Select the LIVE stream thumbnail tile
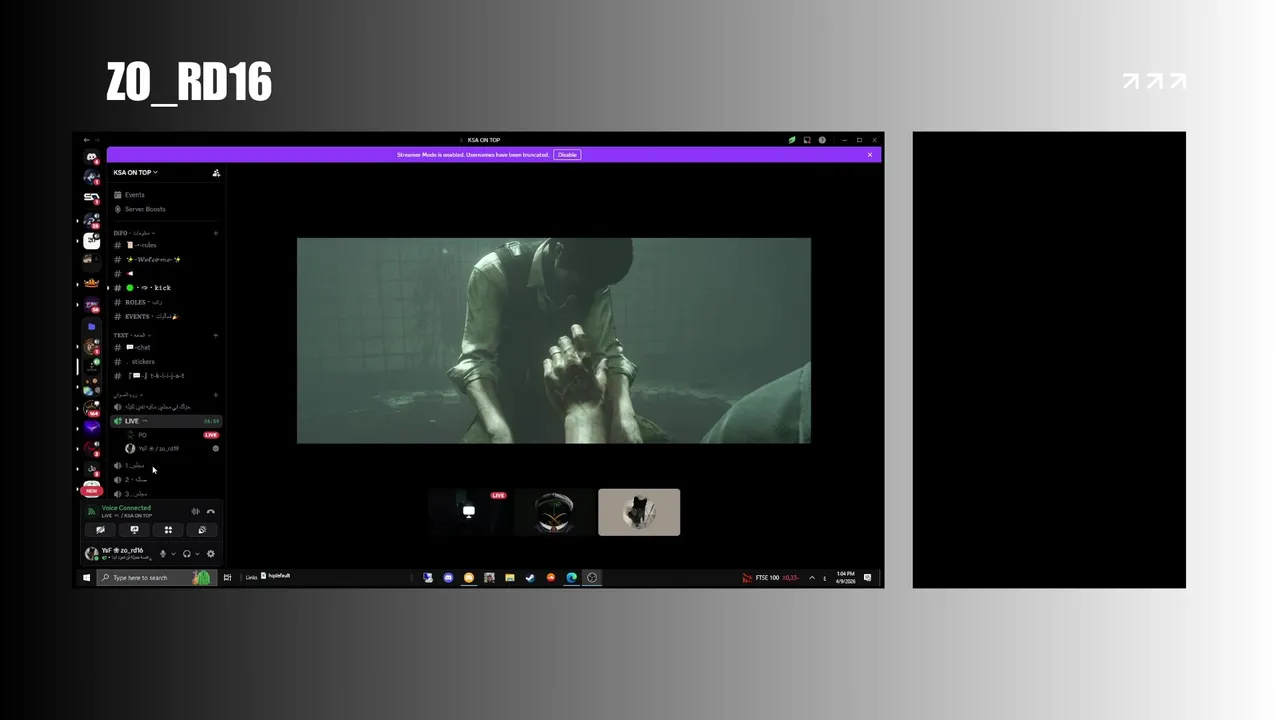The height and width of the screenshot is (720, 1280). pyautogui.click(x=469, y=512)
